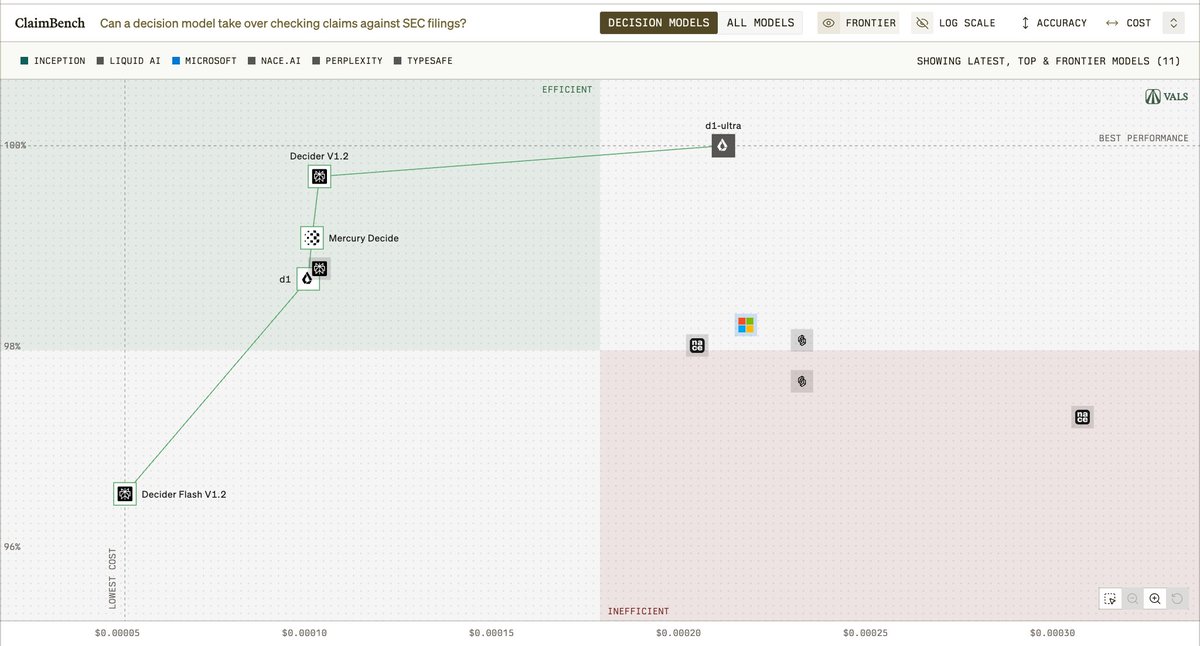
Task: Click the 'Showing latest, top & frontier models (11)' text
Action: (x=1049, y=61)
